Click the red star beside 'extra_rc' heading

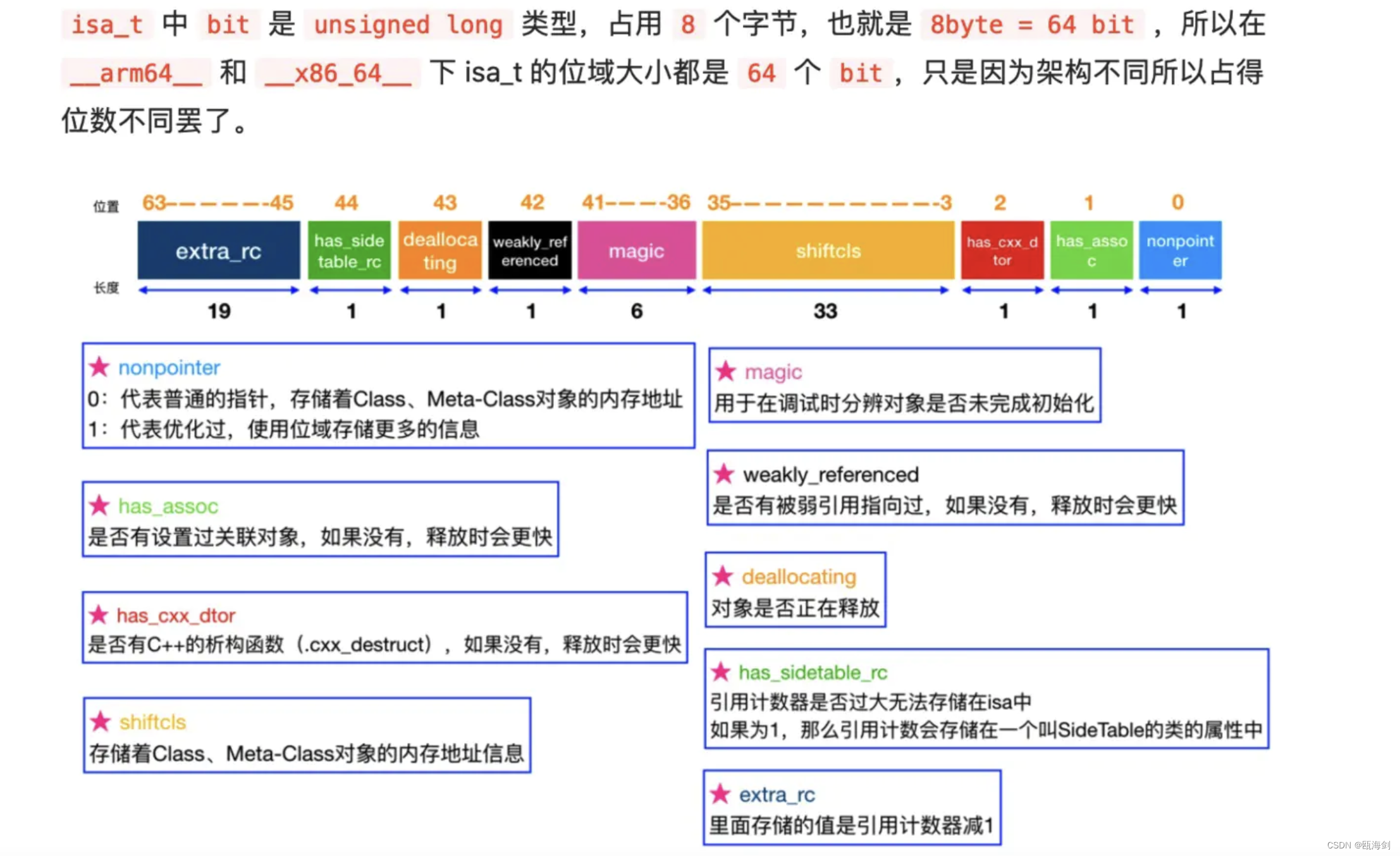pos(720,793)
